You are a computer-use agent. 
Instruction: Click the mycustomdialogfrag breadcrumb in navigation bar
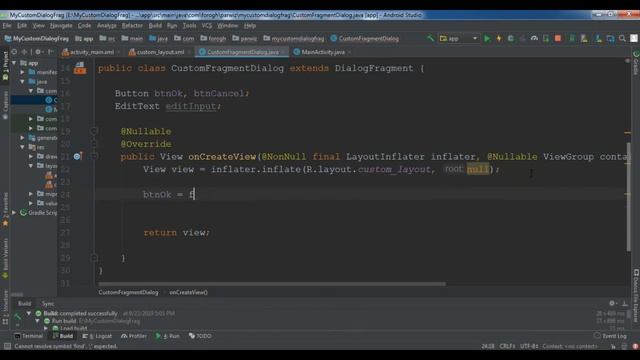pyautogui.click(x=293, y=38)
